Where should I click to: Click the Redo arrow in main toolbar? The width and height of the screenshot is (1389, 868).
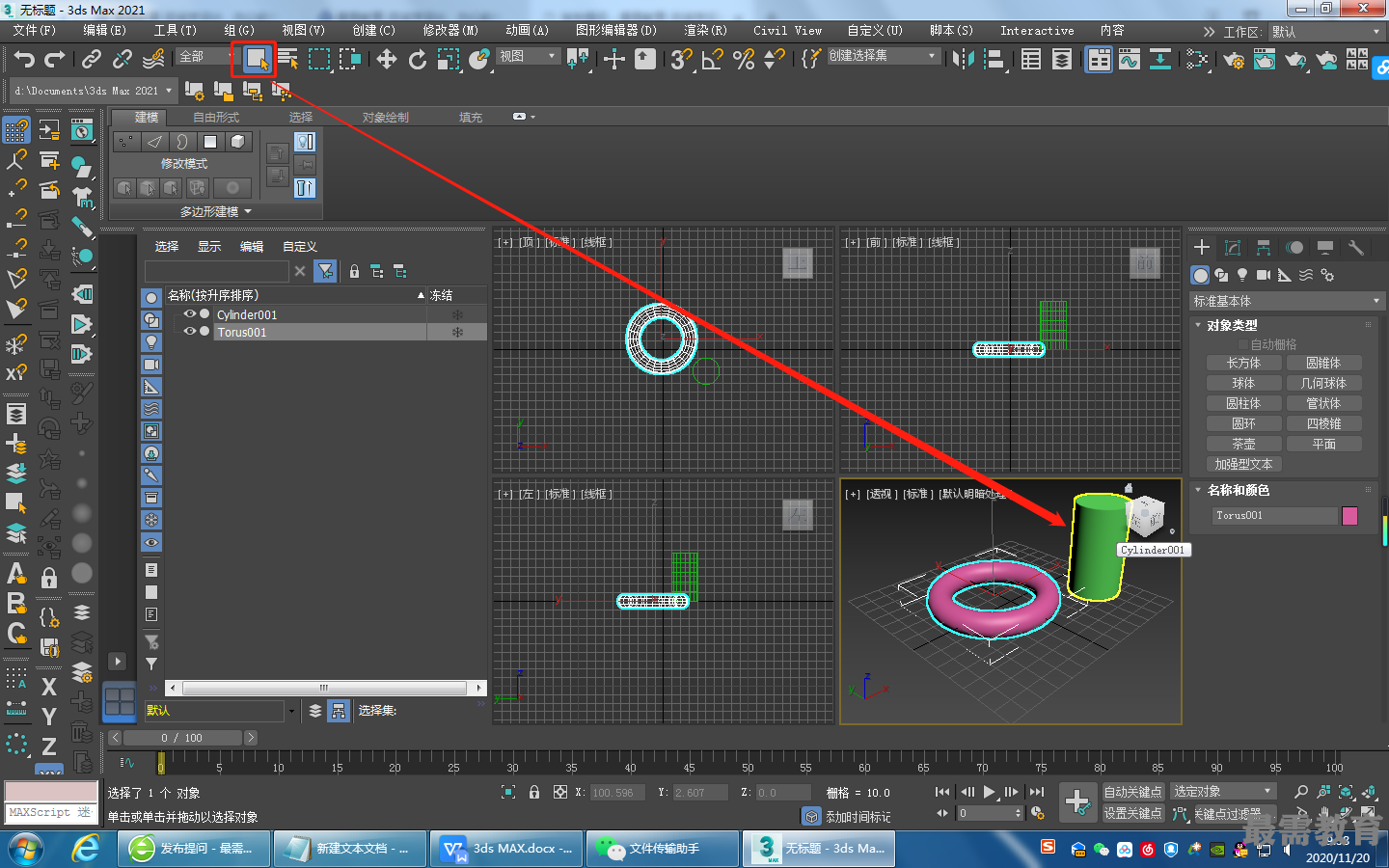coord(55,60)
